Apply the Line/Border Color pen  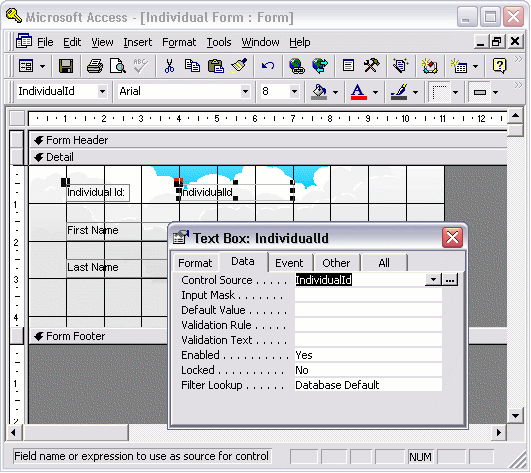399,92
